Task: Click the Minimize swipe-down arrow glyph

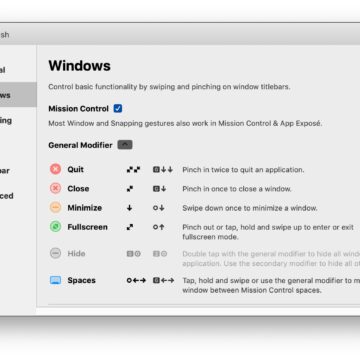Action: pyautogui.click(x=130, y=208)
